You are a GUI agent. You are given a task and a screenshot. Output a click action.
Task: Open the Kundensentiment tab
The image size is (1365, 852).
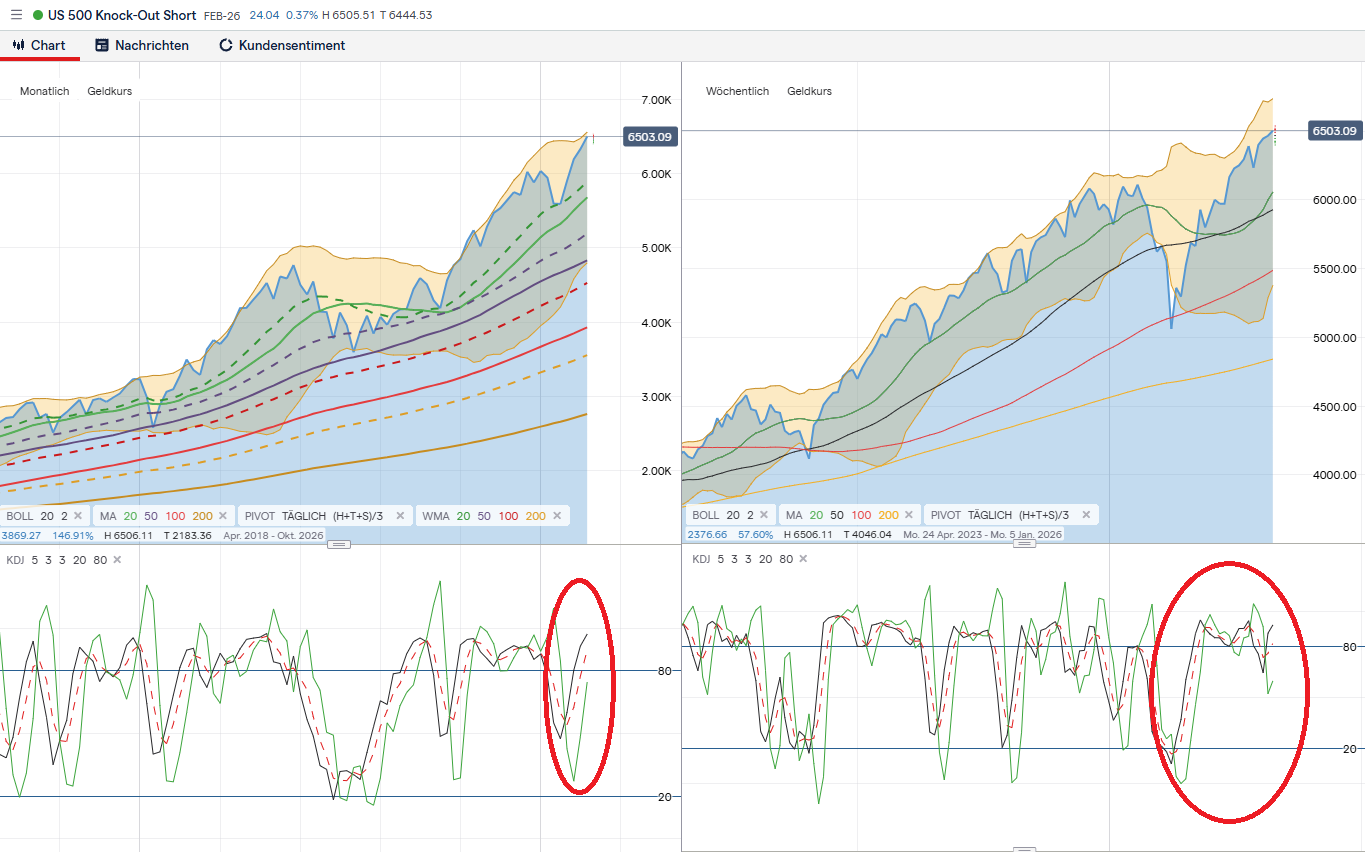(x=282, y=45)
